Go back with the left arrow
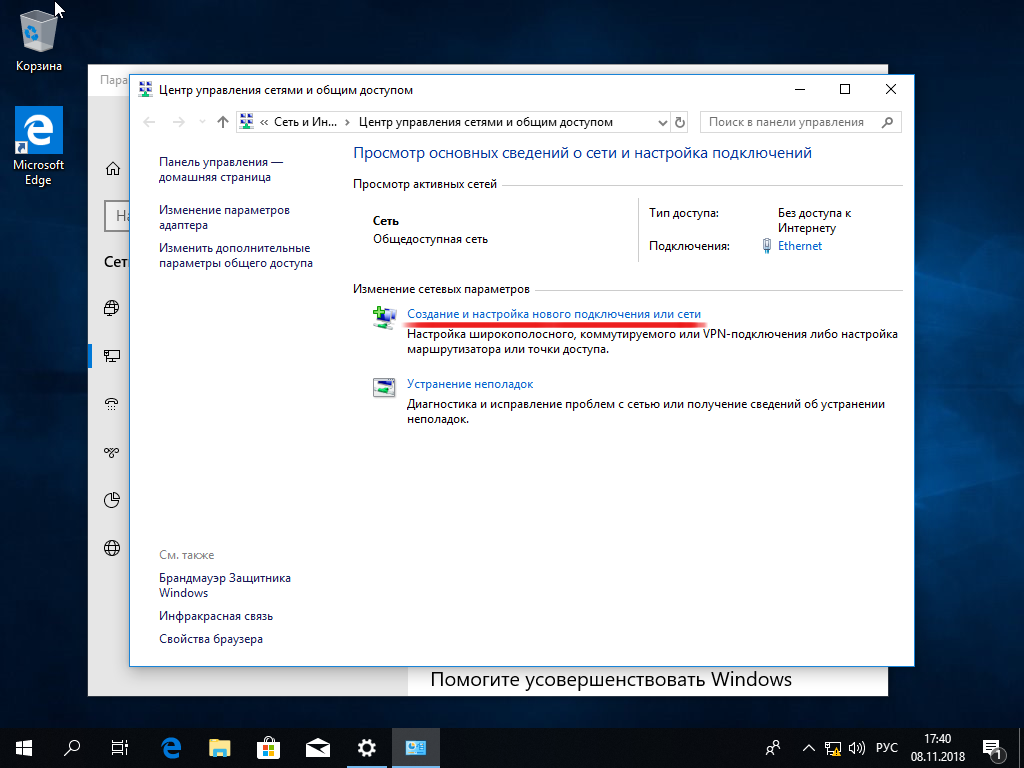This screenshot has width=1024, height=768. tap(149, 122)
